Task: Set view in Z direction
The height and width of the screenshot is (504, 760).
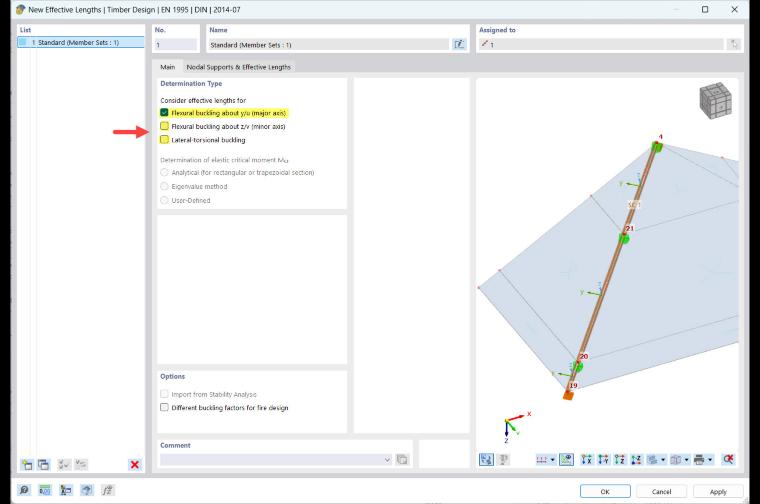Action: 620,459
